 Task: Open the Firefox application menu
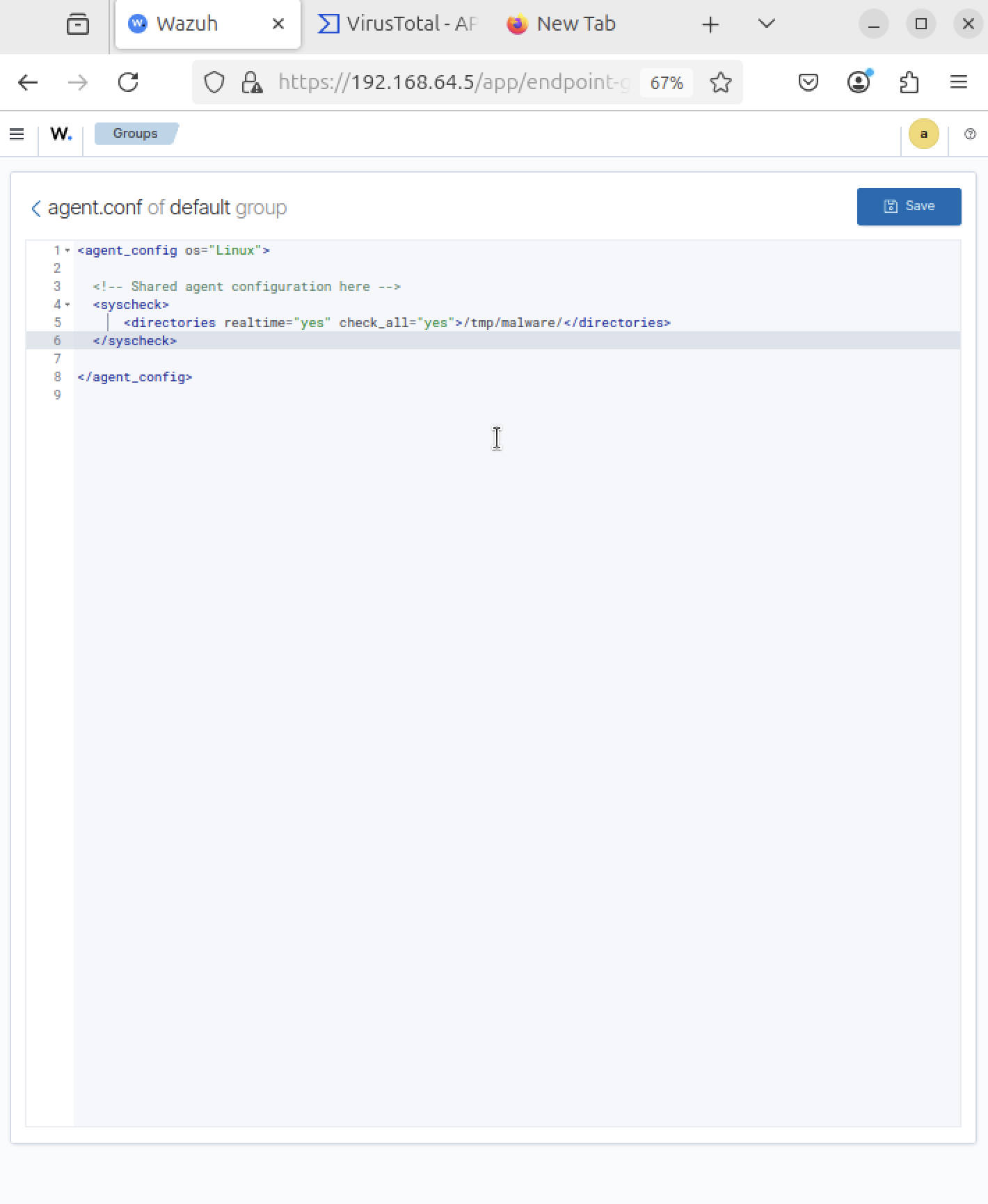958,83
